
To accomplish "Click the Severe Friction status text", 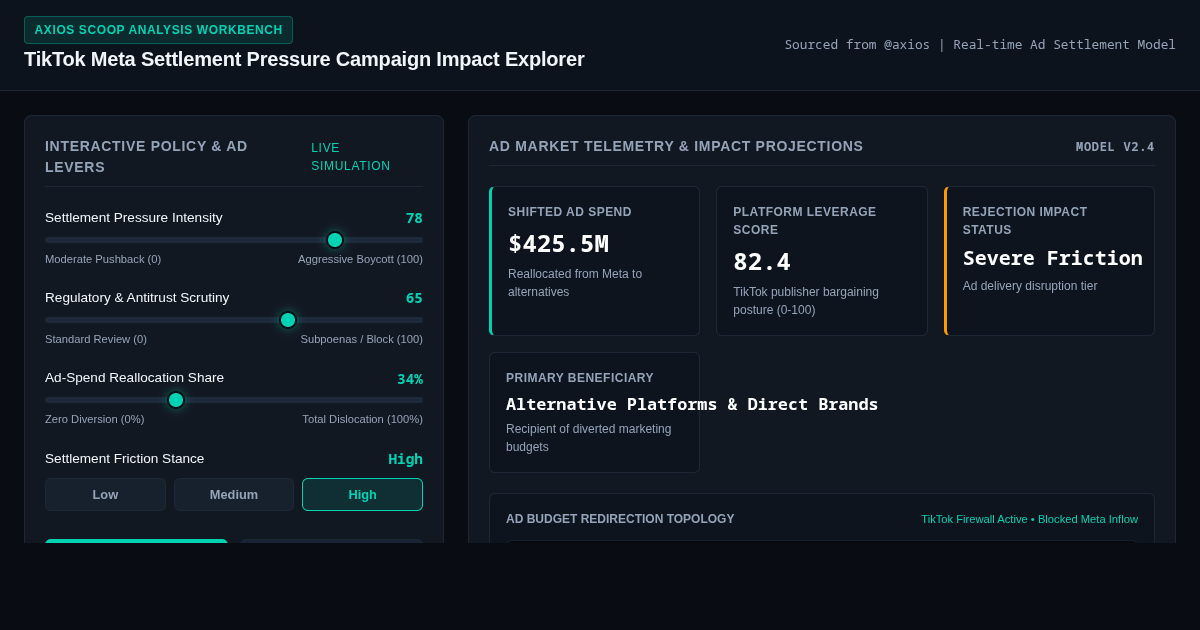I will [1052, 258].
